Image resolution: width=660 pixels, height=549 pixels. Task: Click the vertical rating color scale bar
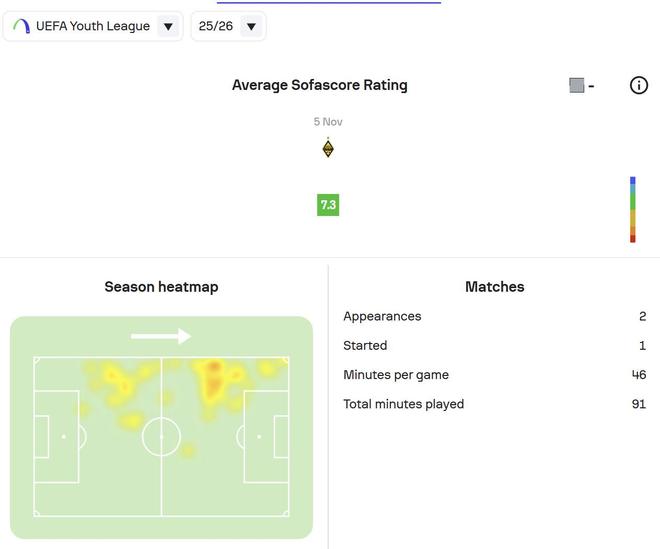pyautogui.click(x=633, y=210)
